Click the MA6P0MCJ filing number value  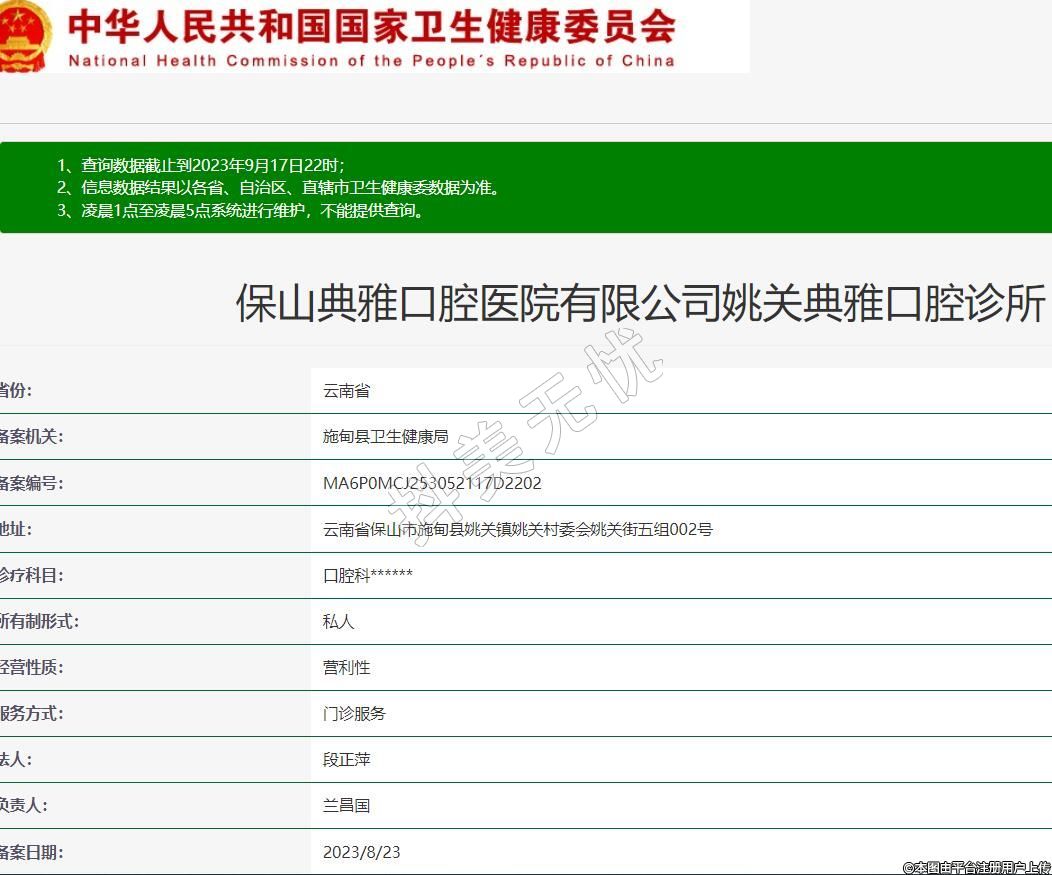click(432, 483)
